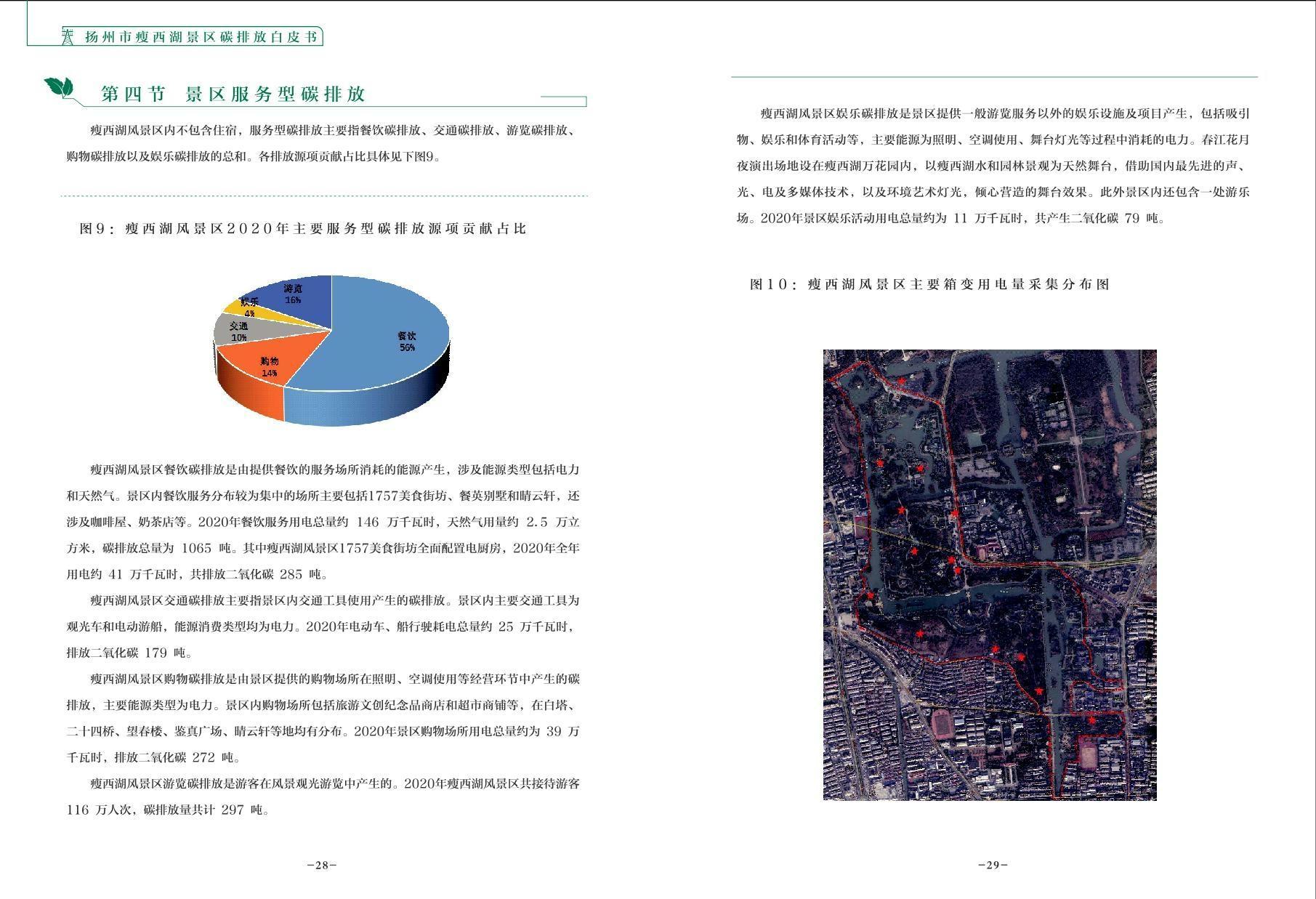The height and width of the screenshot is (899, 1316).
Task: Select the orange 购物 14% pie slice
Action: (265, 367)
